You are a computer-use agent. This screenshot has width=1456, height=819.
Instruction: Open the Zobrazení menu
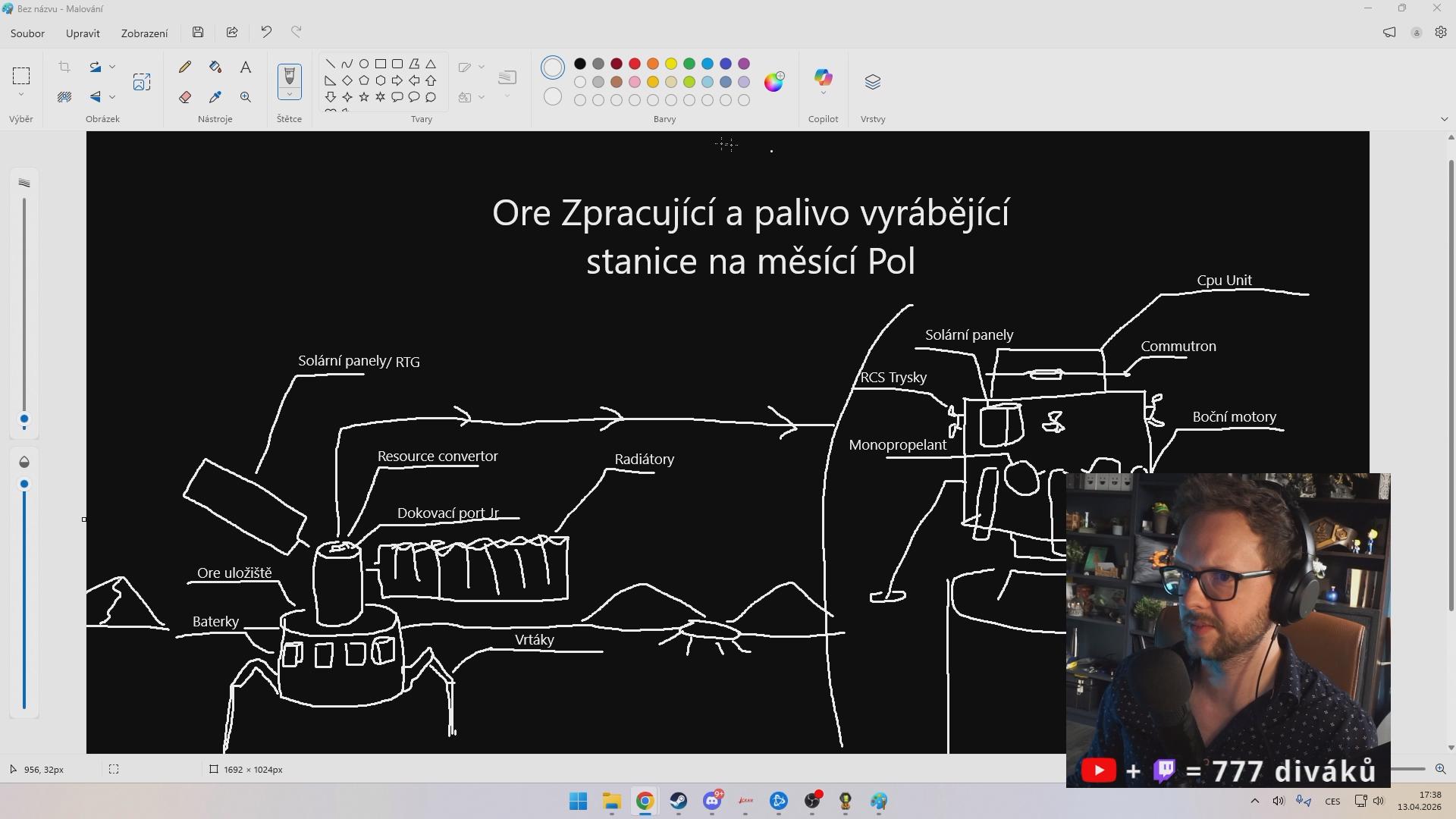[144, 33]
